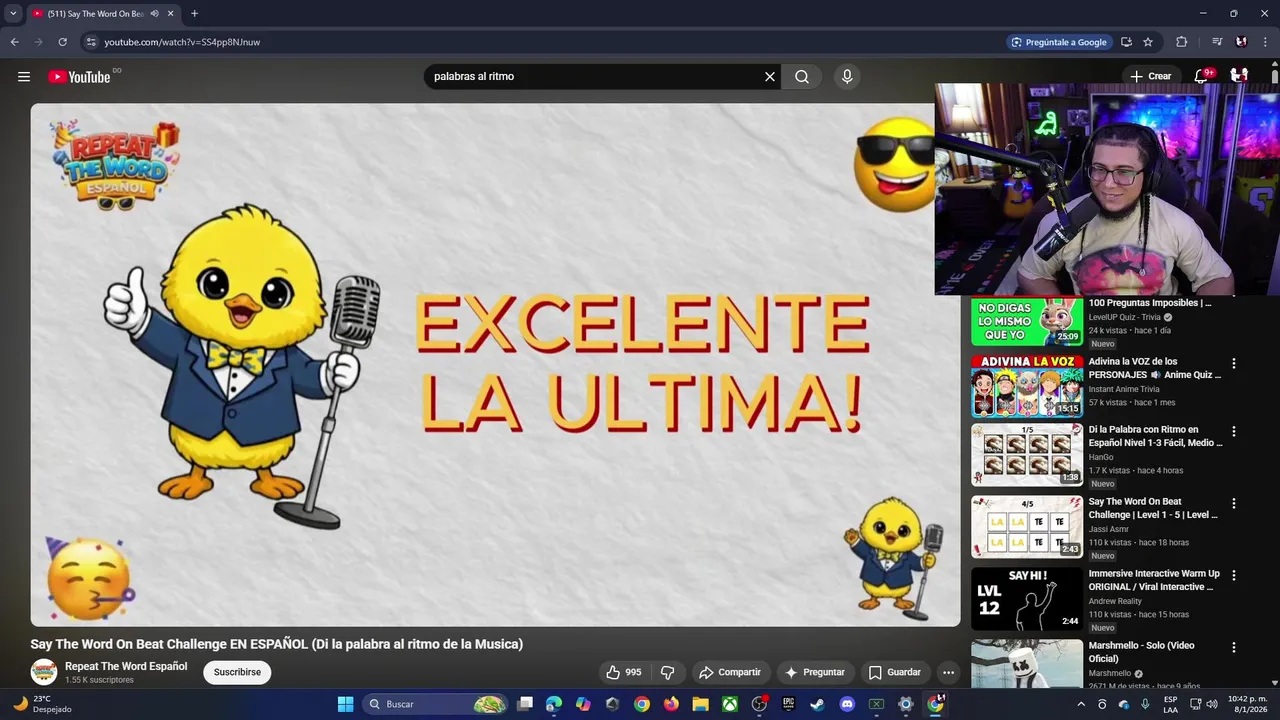1280x720 pixels.
Task: Open Adivina la VOZ thumbnail
Action: tap(1027, 386)
